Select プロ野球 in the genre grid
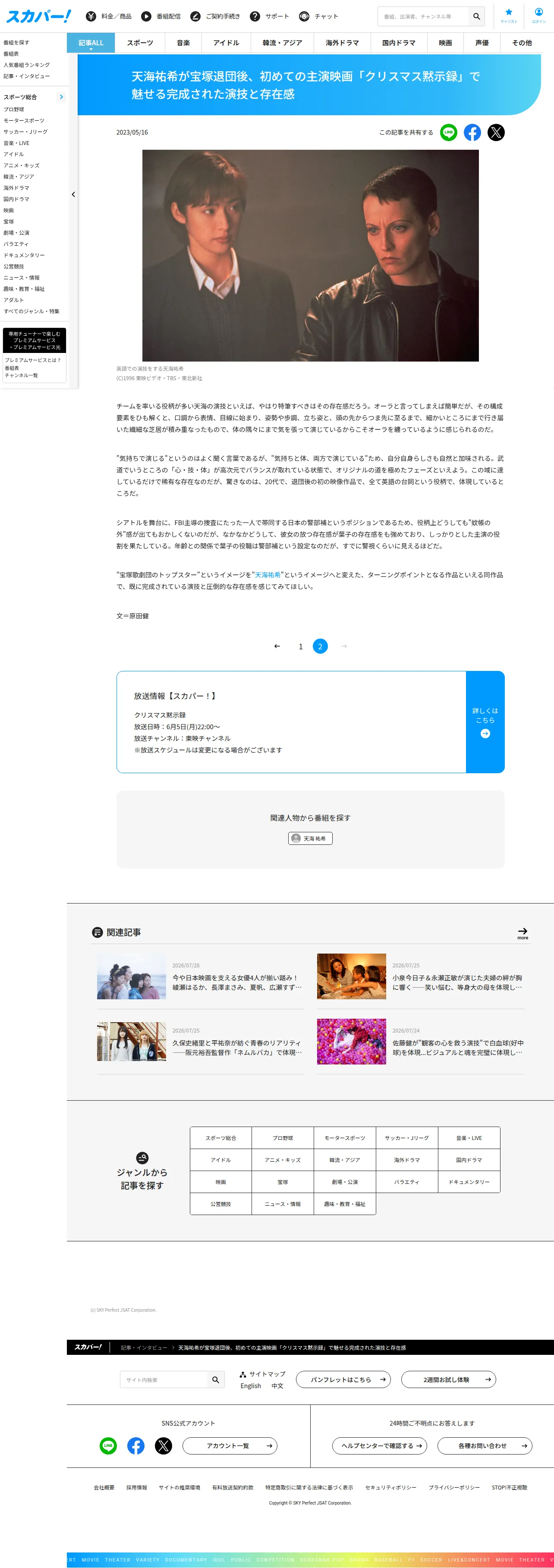Viewport: 554px width, 1568px height. click(x=283, y=1138)
